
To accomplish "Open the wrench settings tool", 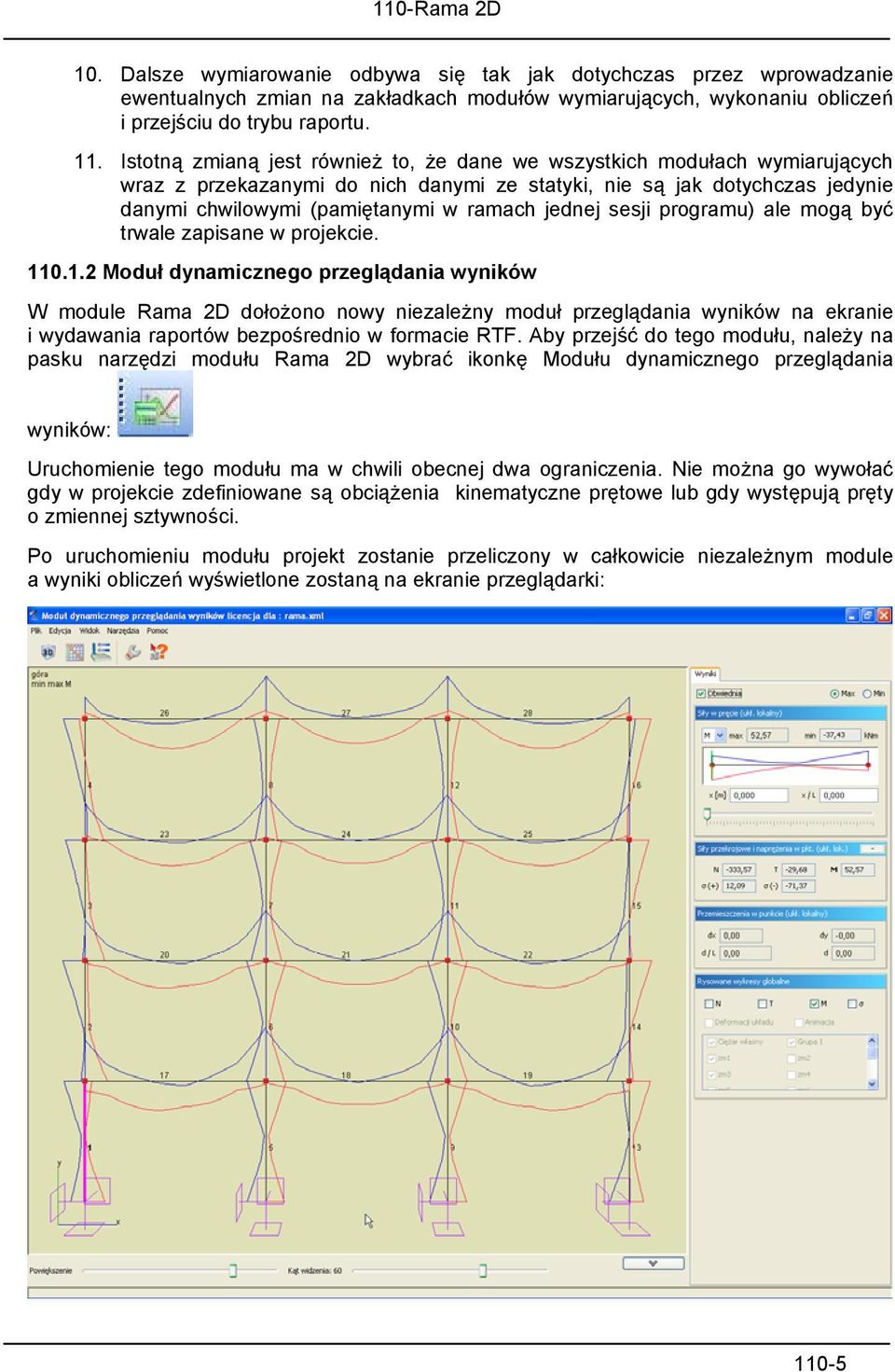I will (133, 652).
